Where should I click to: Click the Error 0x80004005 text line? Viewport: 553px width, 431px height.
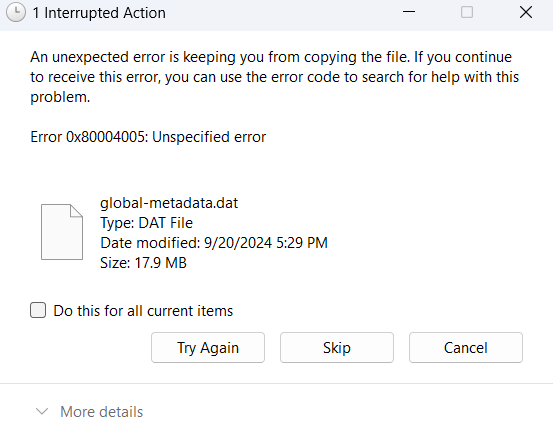point(148,137)
